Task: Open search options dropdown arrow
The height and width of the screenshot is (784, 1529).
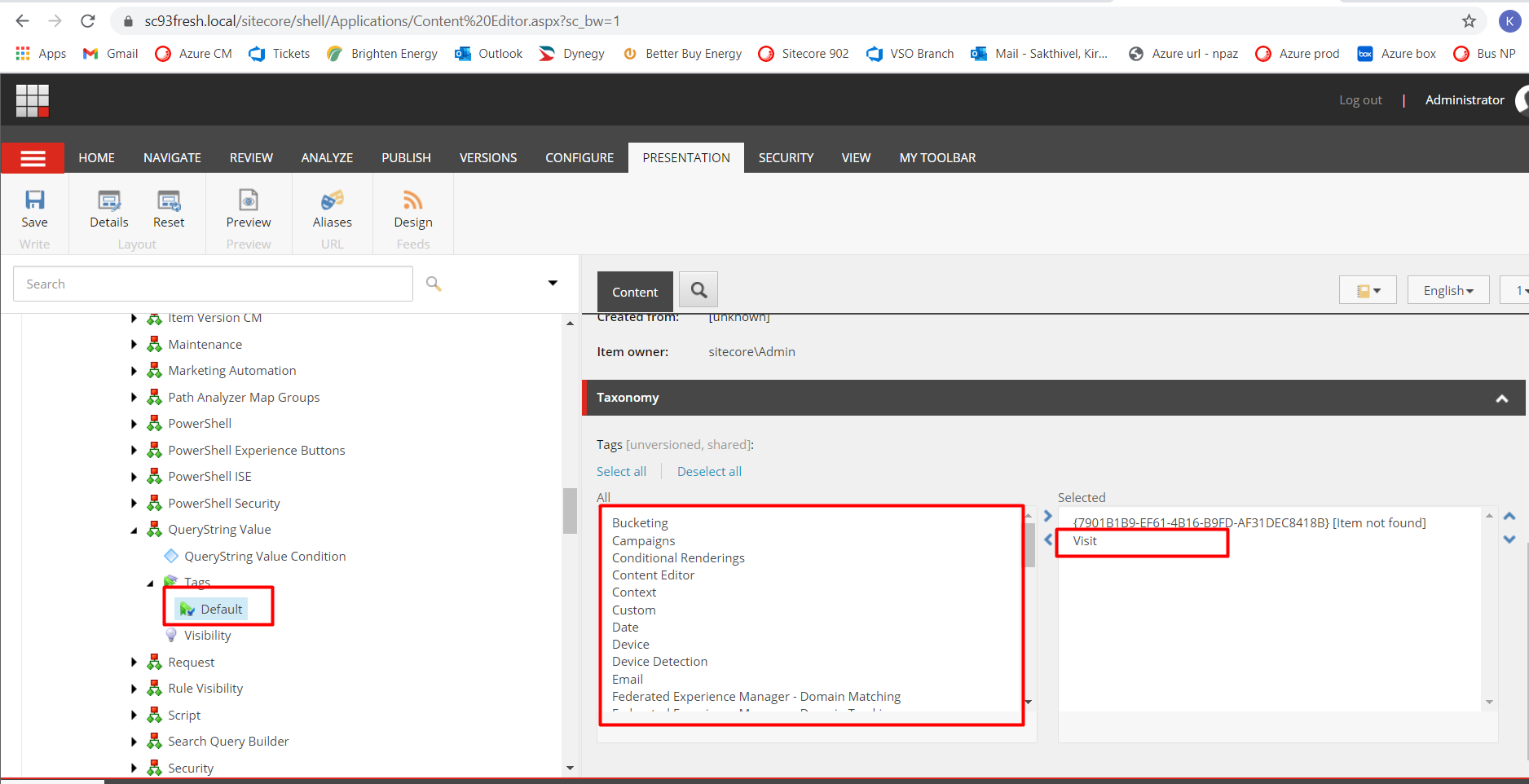Action: point(553,283)
